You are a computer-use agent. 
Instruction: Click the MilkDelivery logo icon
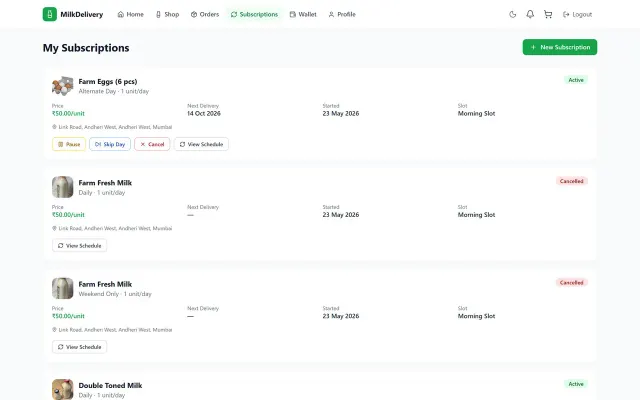coord(50,14)
